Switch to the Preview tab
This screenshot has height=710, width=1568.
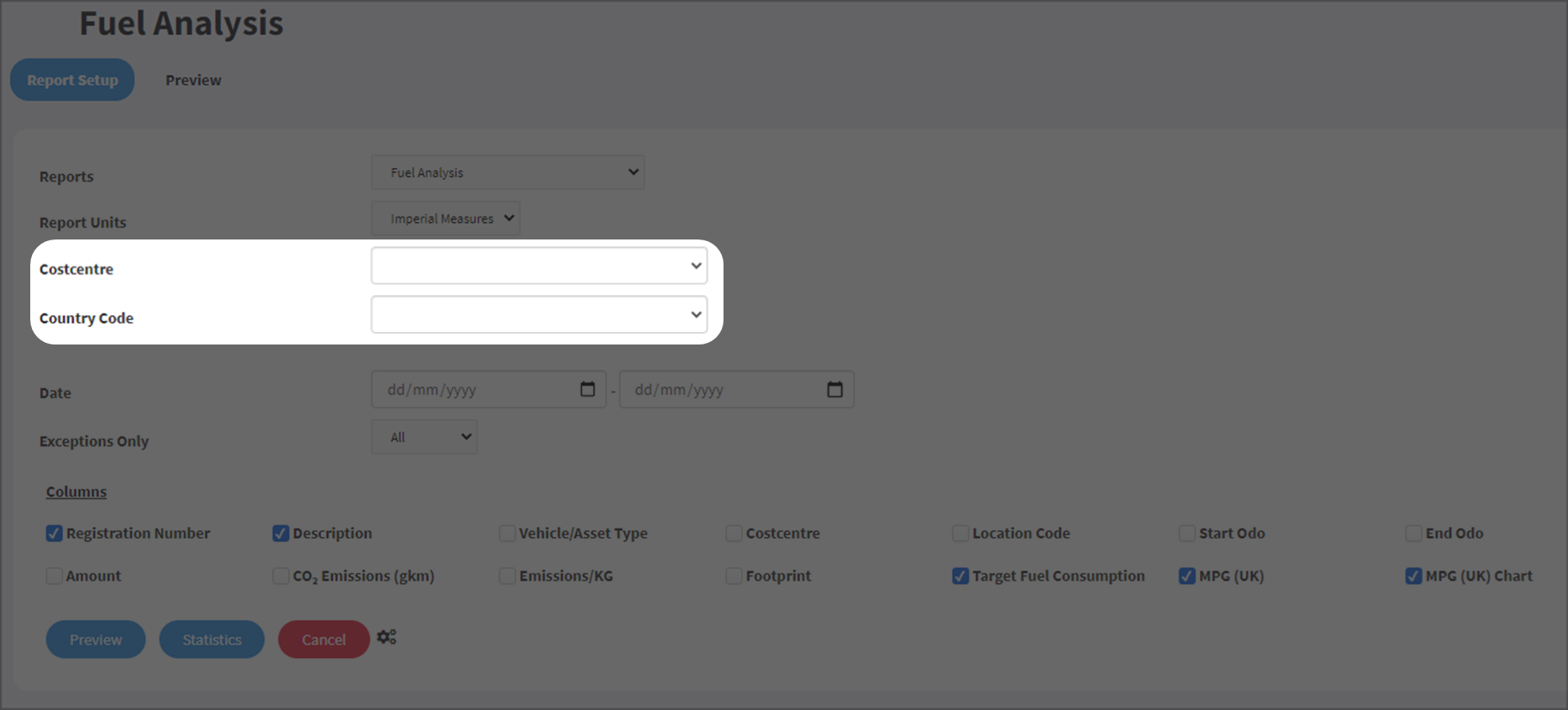tap(193, 80)
